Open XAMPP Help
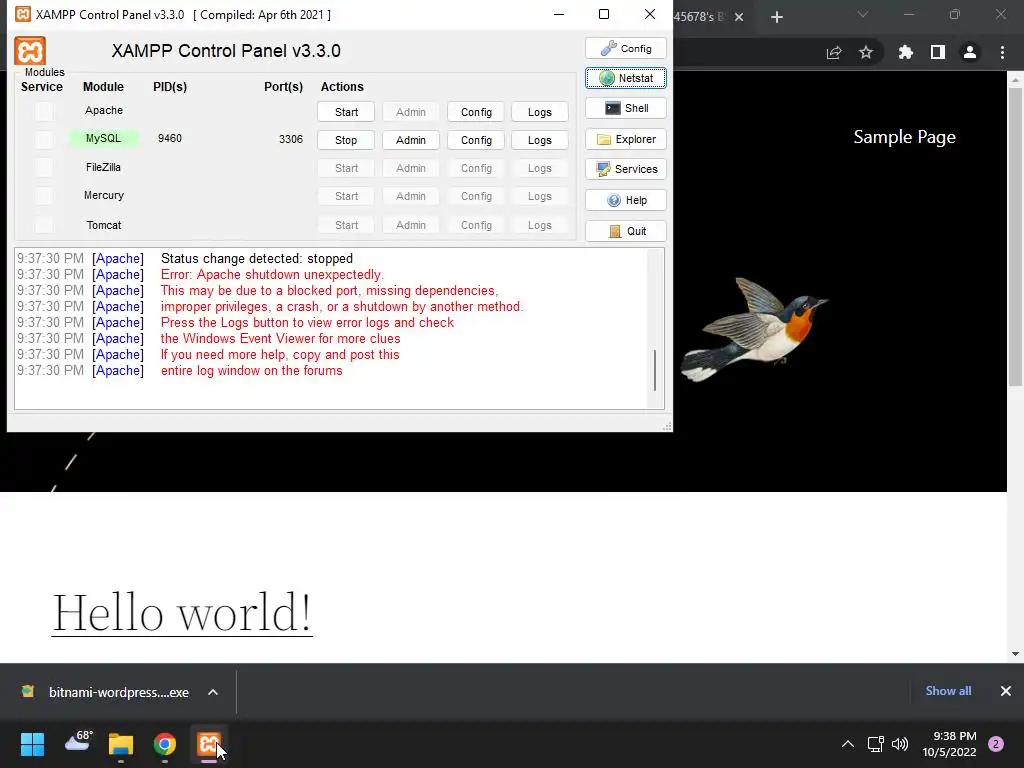The image size is (1024, 768). coord(626,200)
